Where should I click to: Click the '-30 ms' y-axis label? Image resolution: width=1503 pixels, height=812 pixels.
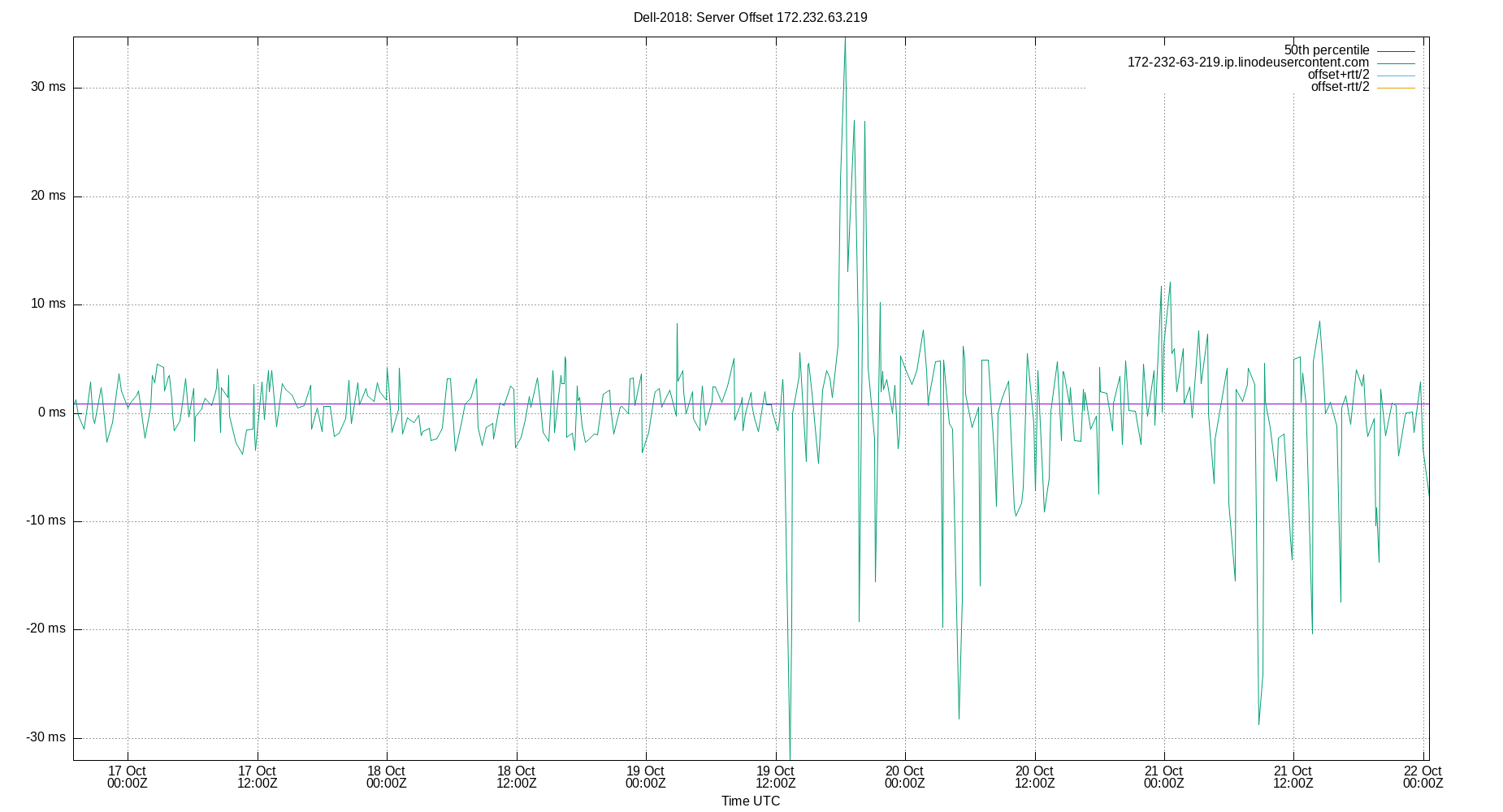[x=46, y=737]
